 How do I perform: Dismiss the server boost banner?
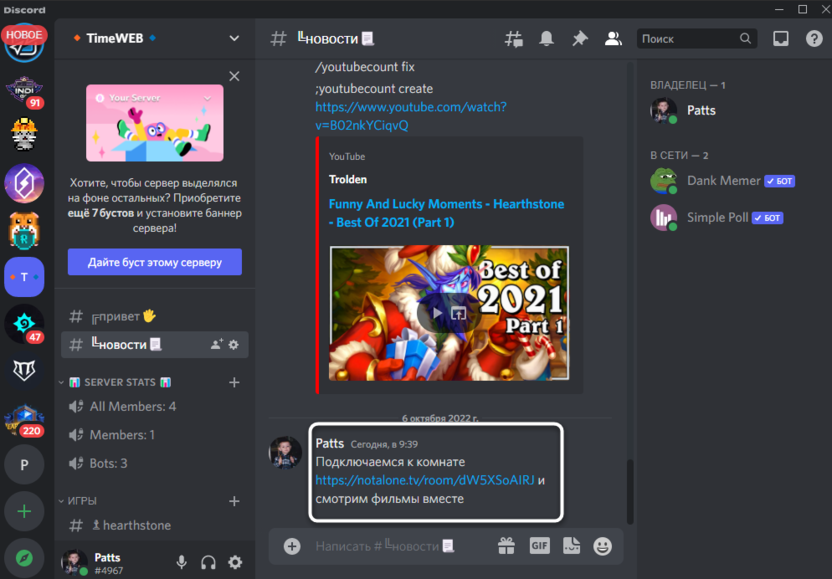234,76
